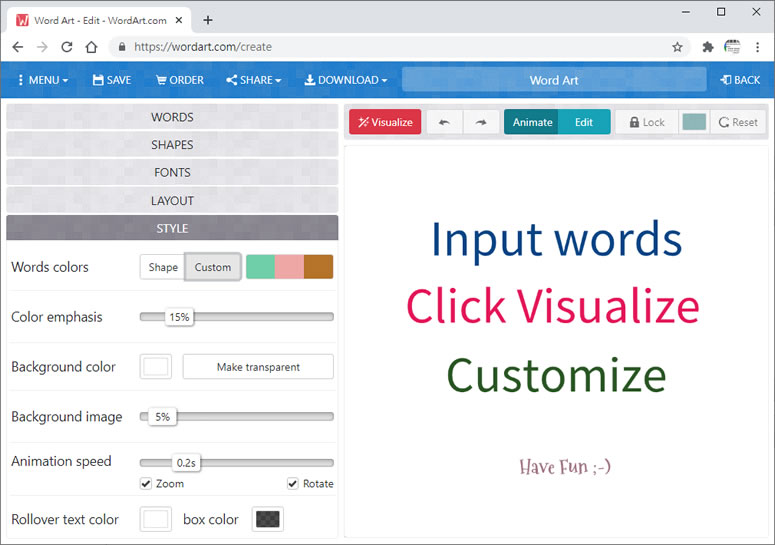Viewport: 775px width, 545px height.
Task: Click the pink words color swatch
Action: click(x=290, y=267)
